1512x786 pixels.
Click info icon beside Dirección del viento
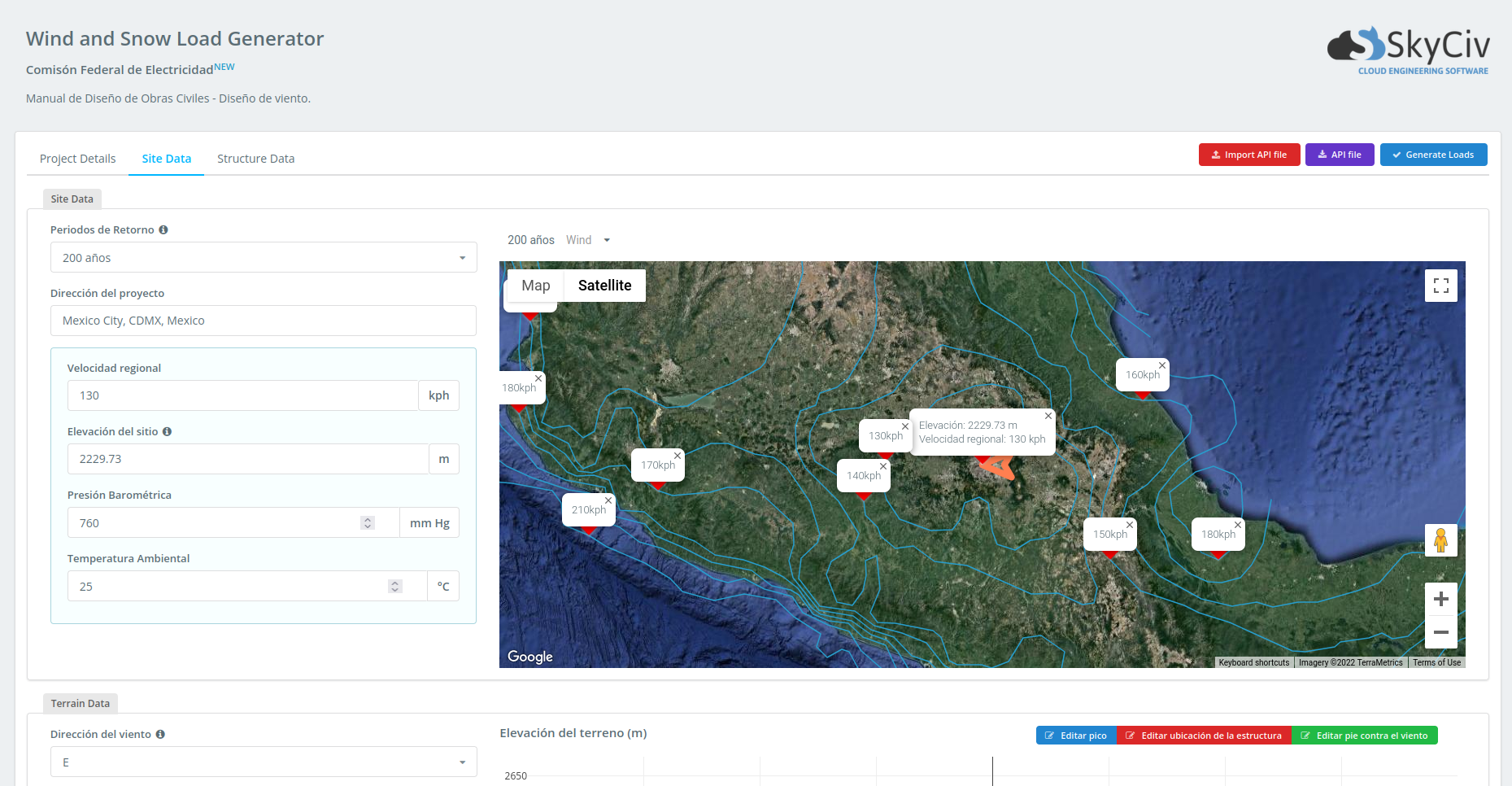[x=160, y=735]
